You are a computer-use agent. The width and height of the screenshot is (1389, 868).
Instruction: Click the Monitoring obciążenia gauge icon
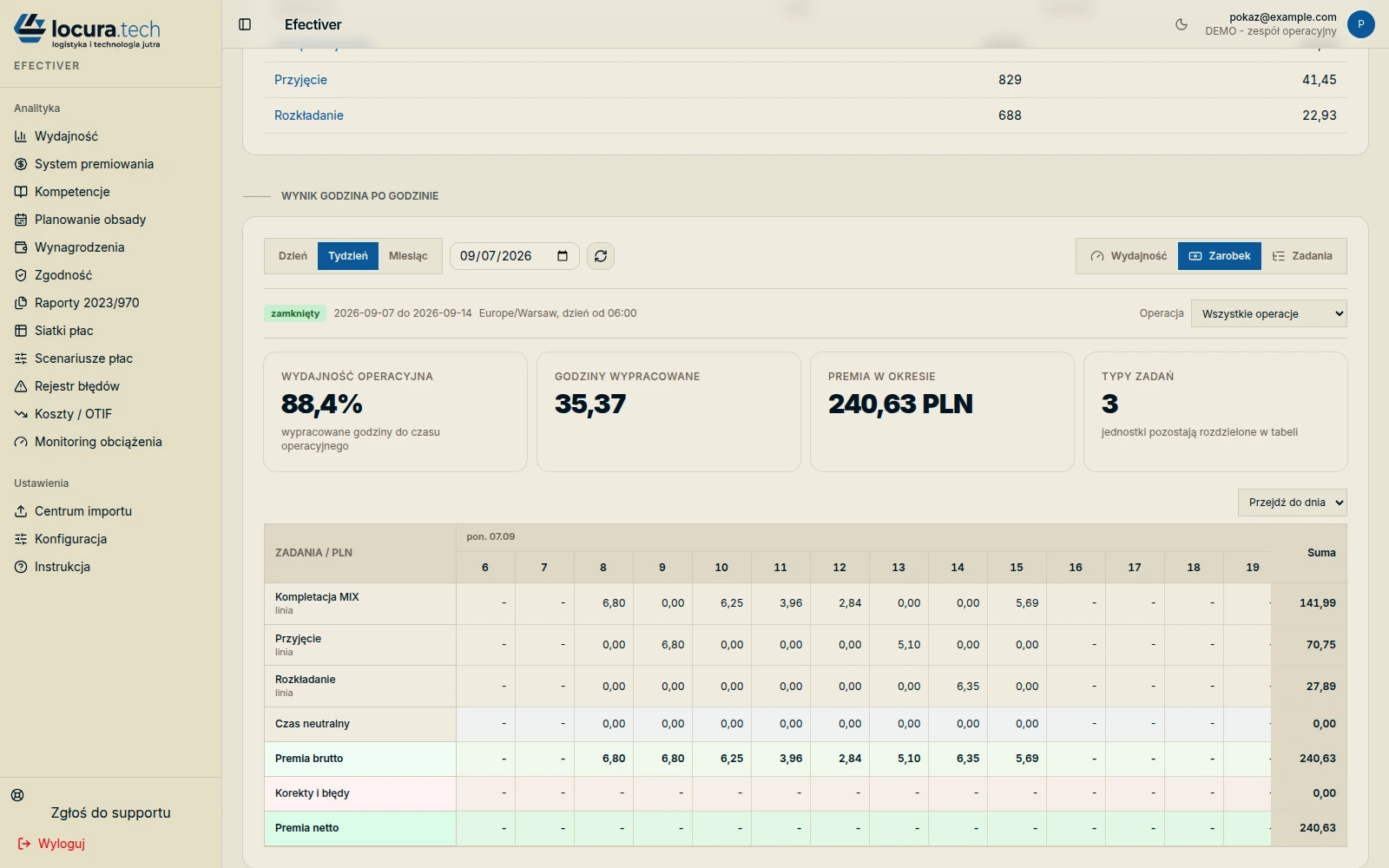21,442
